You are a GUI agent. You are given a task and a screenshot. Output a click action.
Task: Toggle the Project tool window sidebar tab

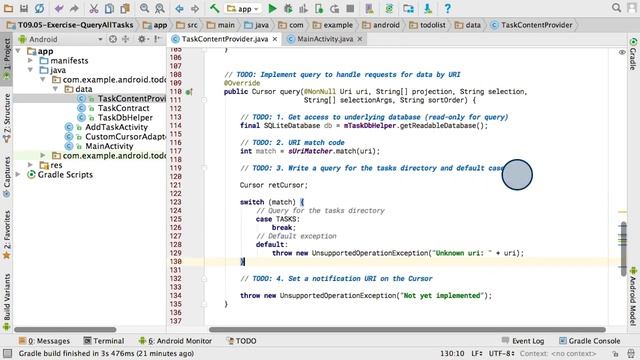[7, 60]
